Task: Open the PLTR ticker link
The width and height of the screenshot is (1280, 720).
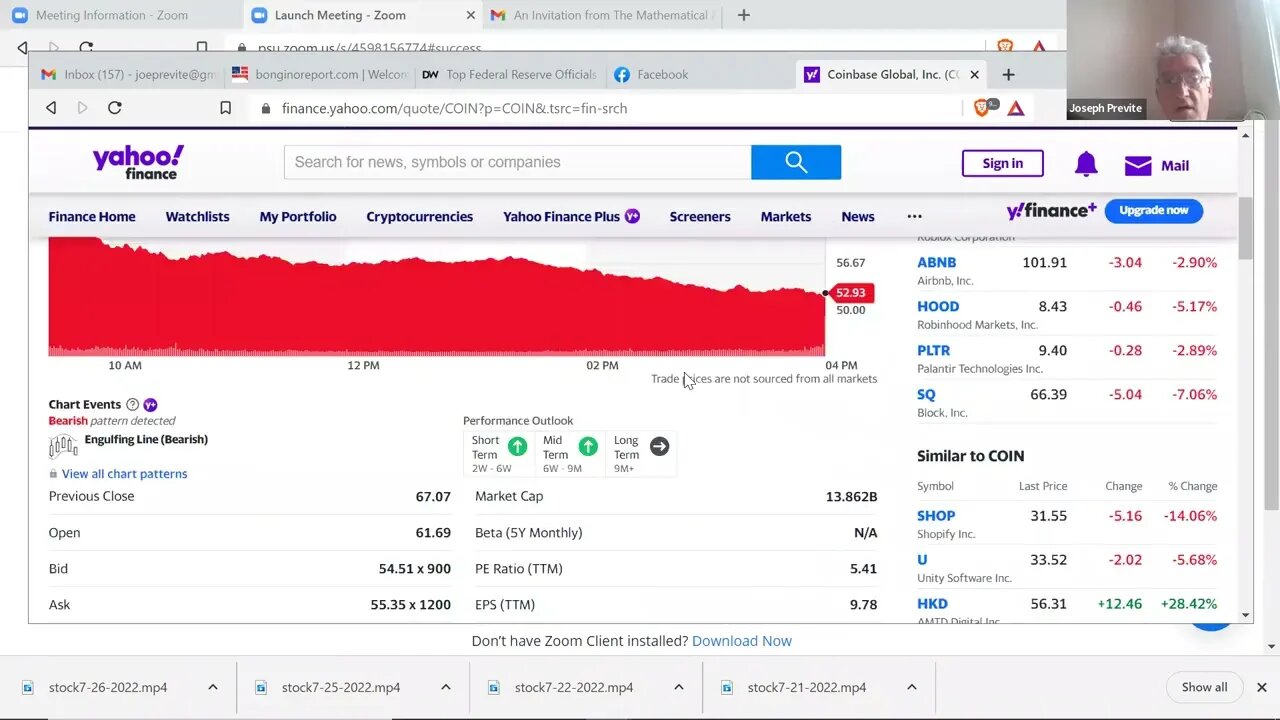Action: [x=933, y=350]
